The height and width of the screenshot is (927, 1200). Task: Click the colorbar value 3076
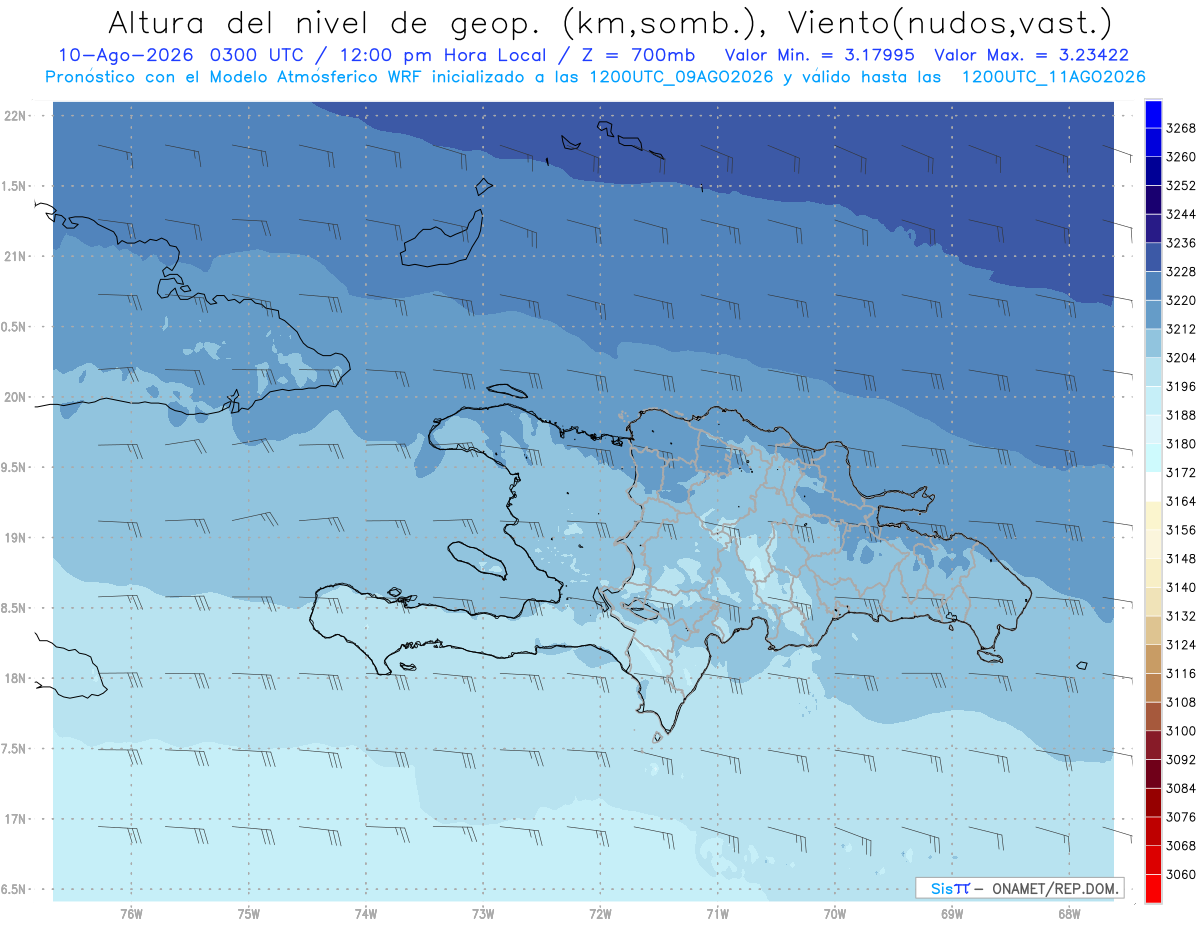click(x=1181, y=818)
